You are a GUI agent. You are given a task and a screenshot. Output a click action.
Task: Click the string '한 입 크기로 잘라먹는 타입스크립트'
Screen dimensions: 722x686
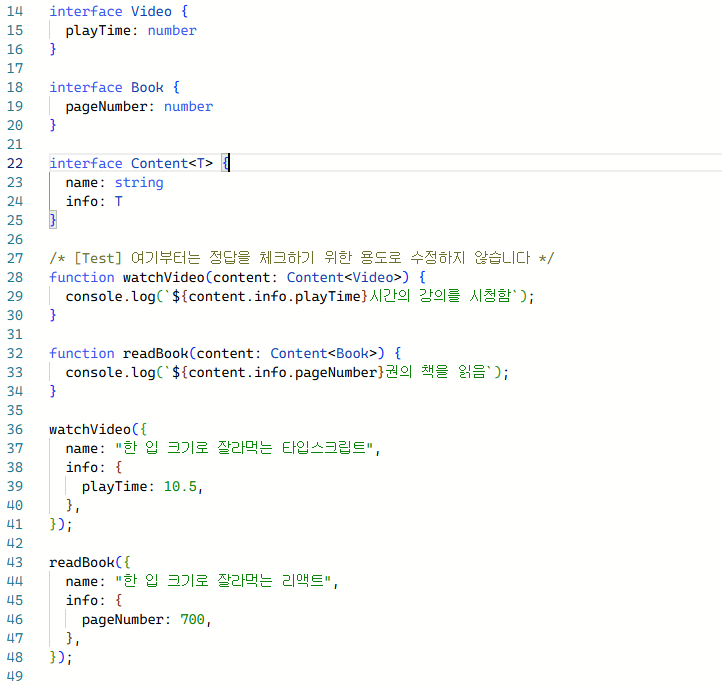pyautogui.click(x=245, y=448)
